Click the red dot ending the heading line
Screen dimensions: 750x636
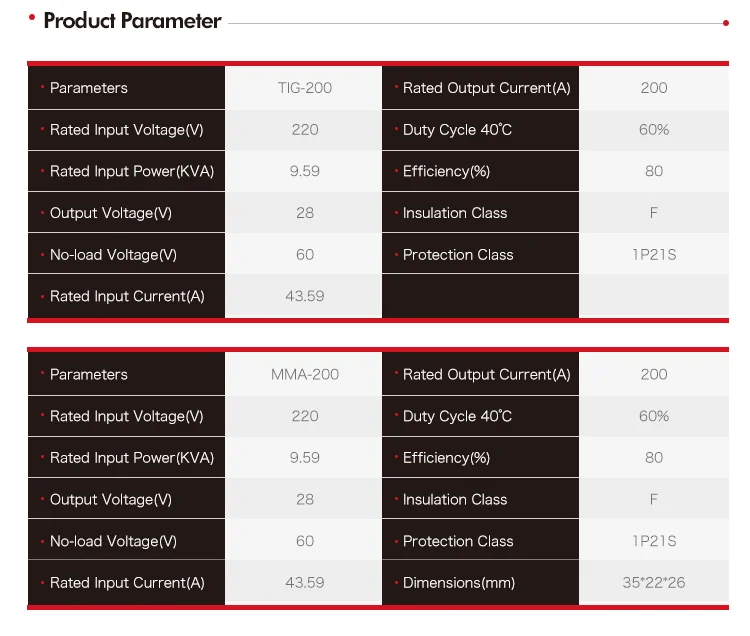tap(725, 21)
